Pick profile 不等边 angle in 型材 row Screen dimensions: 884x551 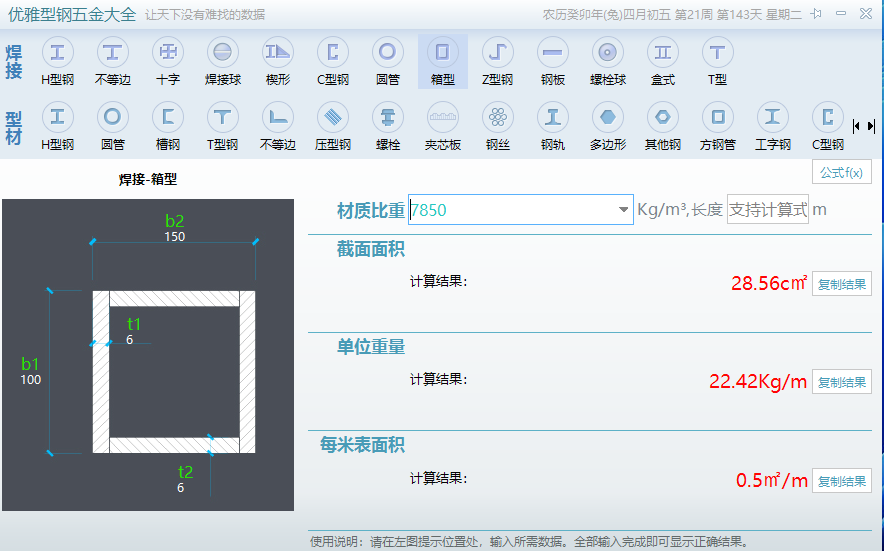pos(278,126)
